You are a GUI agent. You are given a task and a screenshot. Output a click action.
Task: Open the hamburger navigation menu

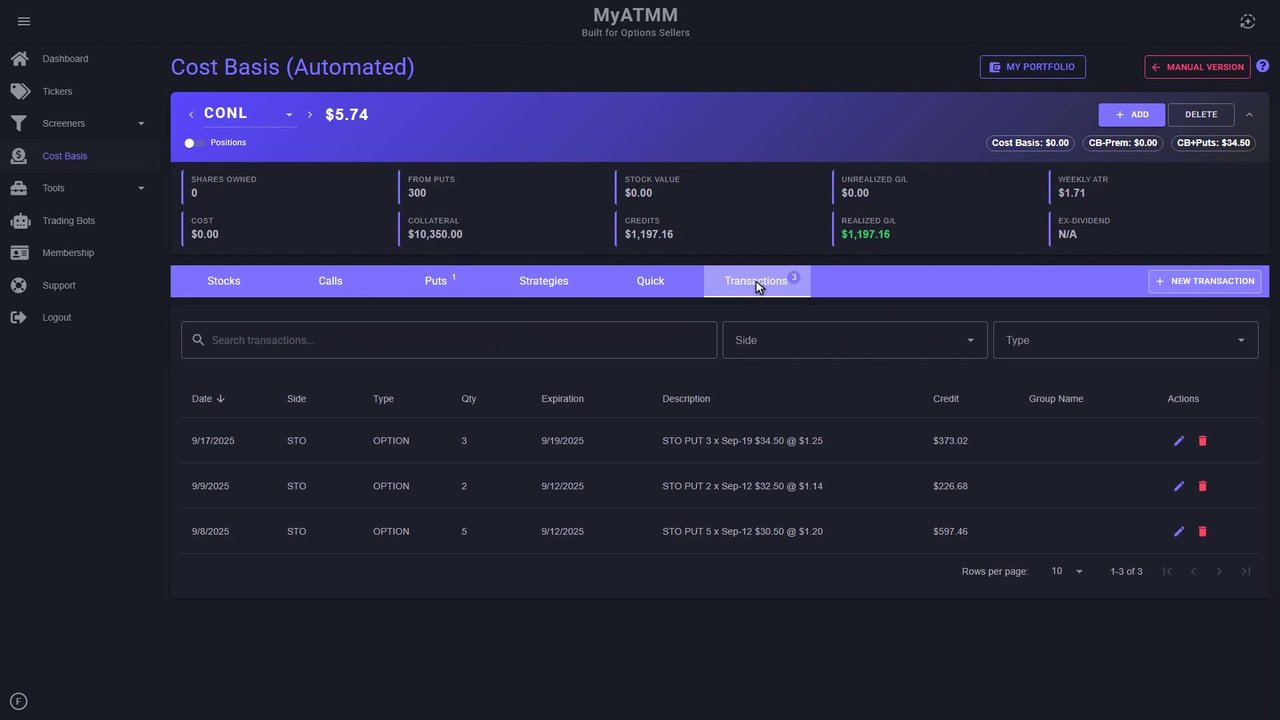(24, 21)
